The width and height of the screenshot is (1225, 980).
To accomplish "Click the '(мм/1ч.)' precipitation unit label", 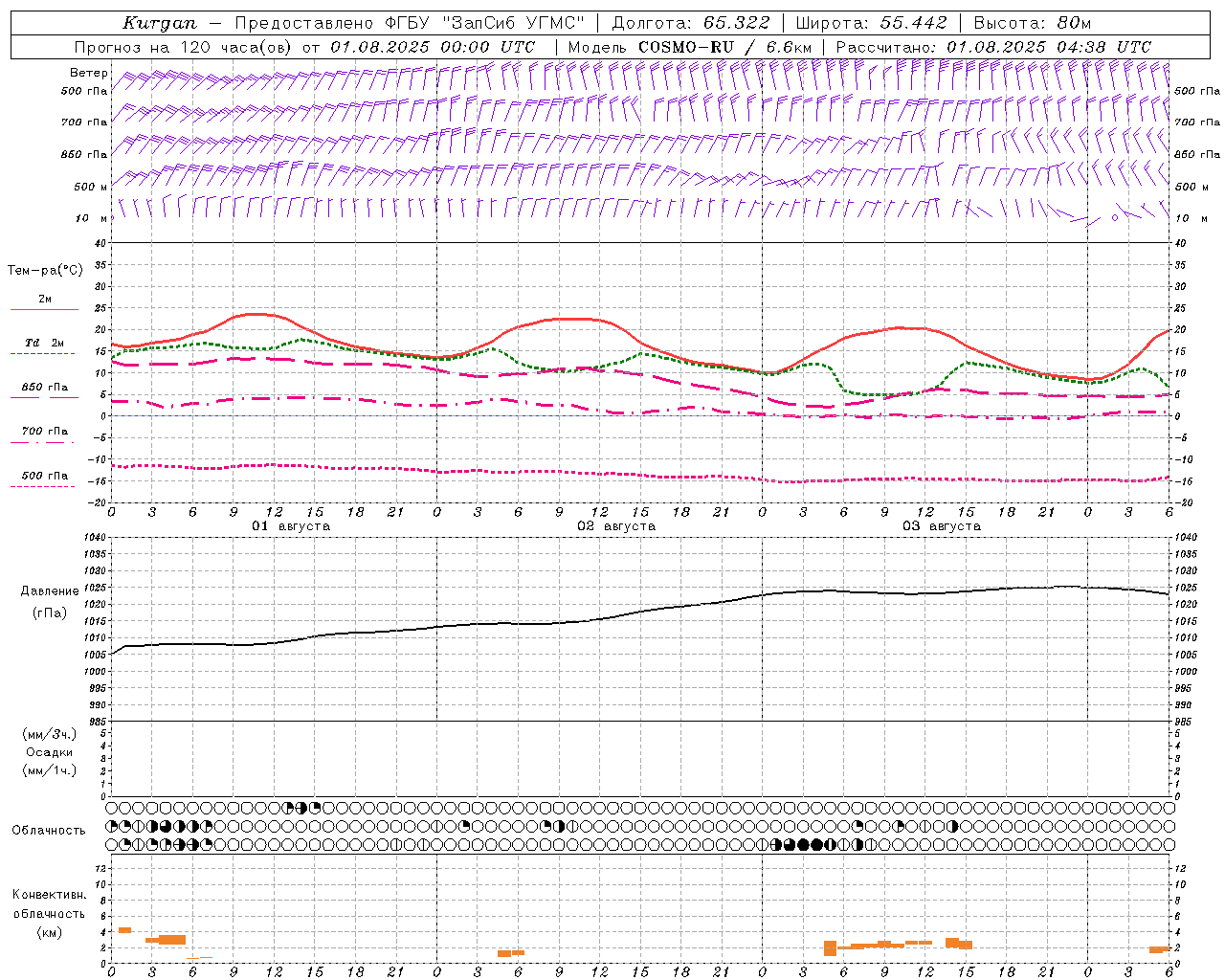I will pyautogui.click(x=50, y=770).
